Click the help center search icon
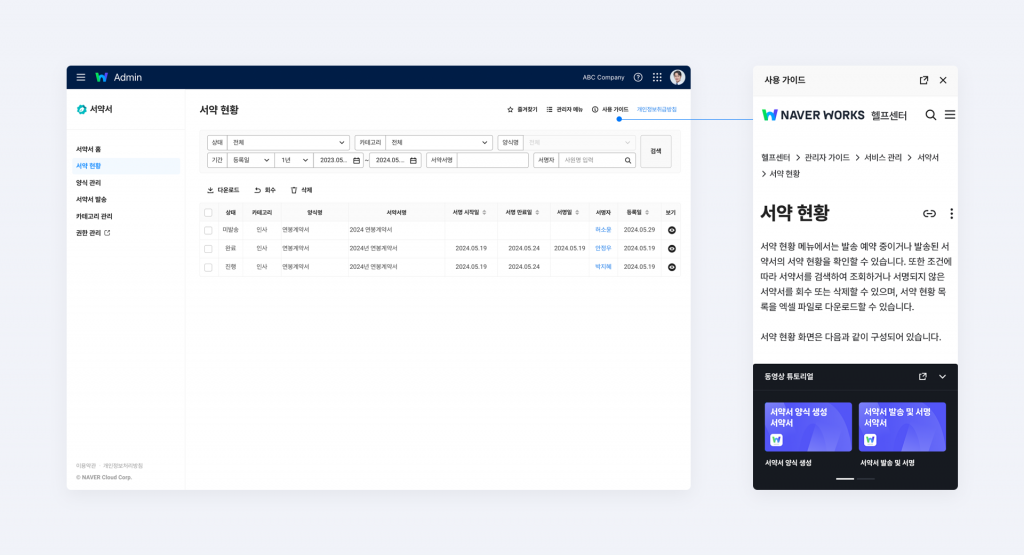Viewport: 1024px width, 555px height. [x=931, y=115]
